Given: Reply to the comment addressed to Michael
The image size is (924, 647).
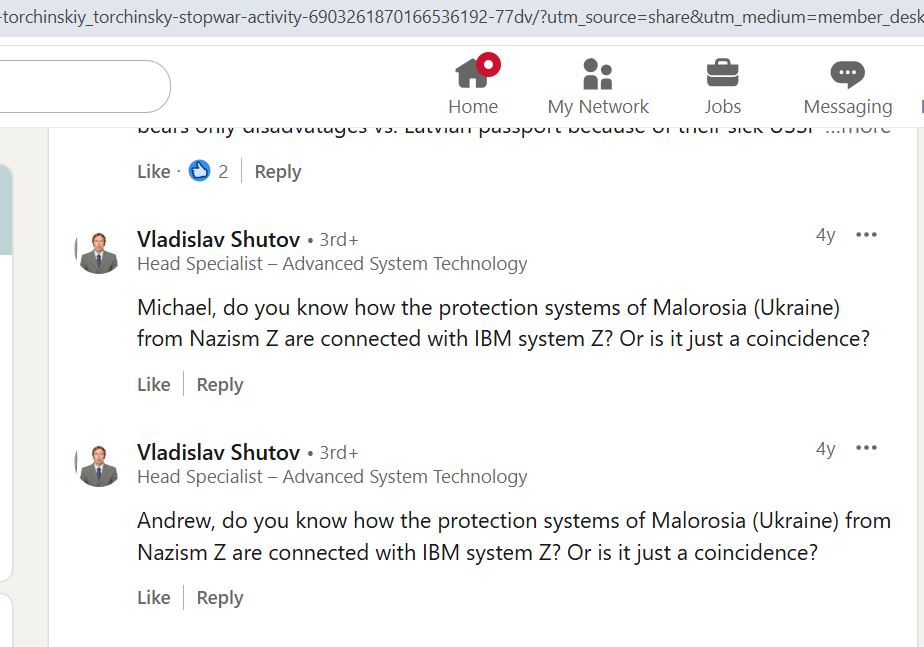Looking at the screenshot, I should coord(220,385).
